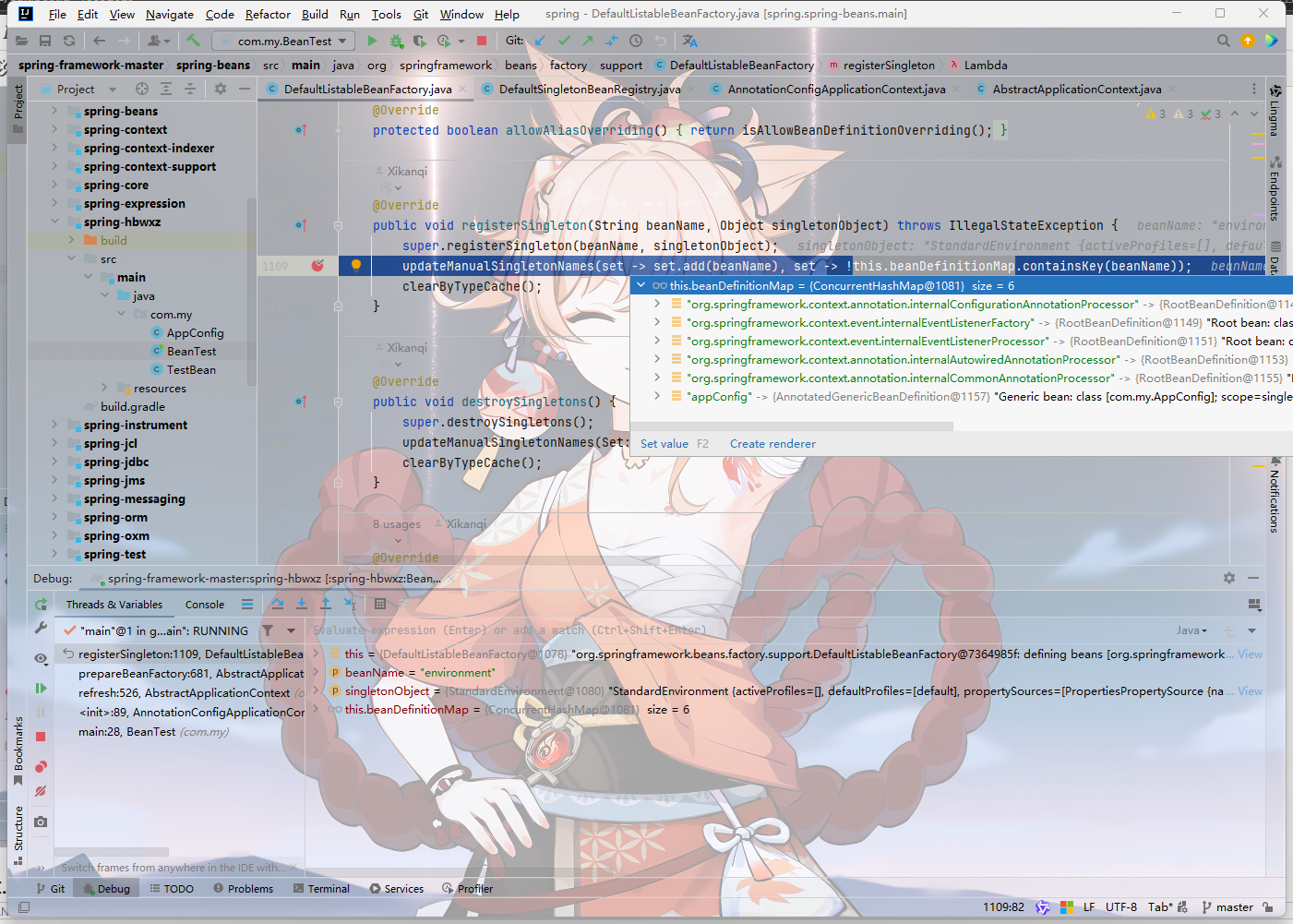The image size is (1293, 924).
Task: Click the View link for singletonObject
Action: click(x=1250, y=690)
